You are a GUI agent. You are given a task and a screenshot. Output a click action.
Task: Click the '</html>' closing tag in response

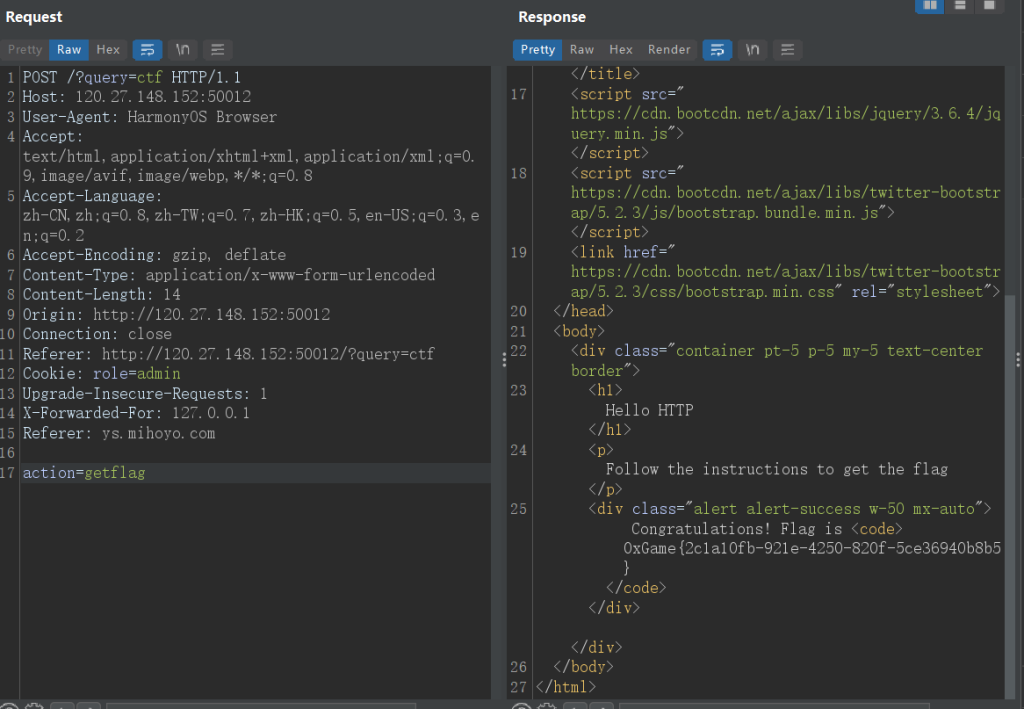566,687
